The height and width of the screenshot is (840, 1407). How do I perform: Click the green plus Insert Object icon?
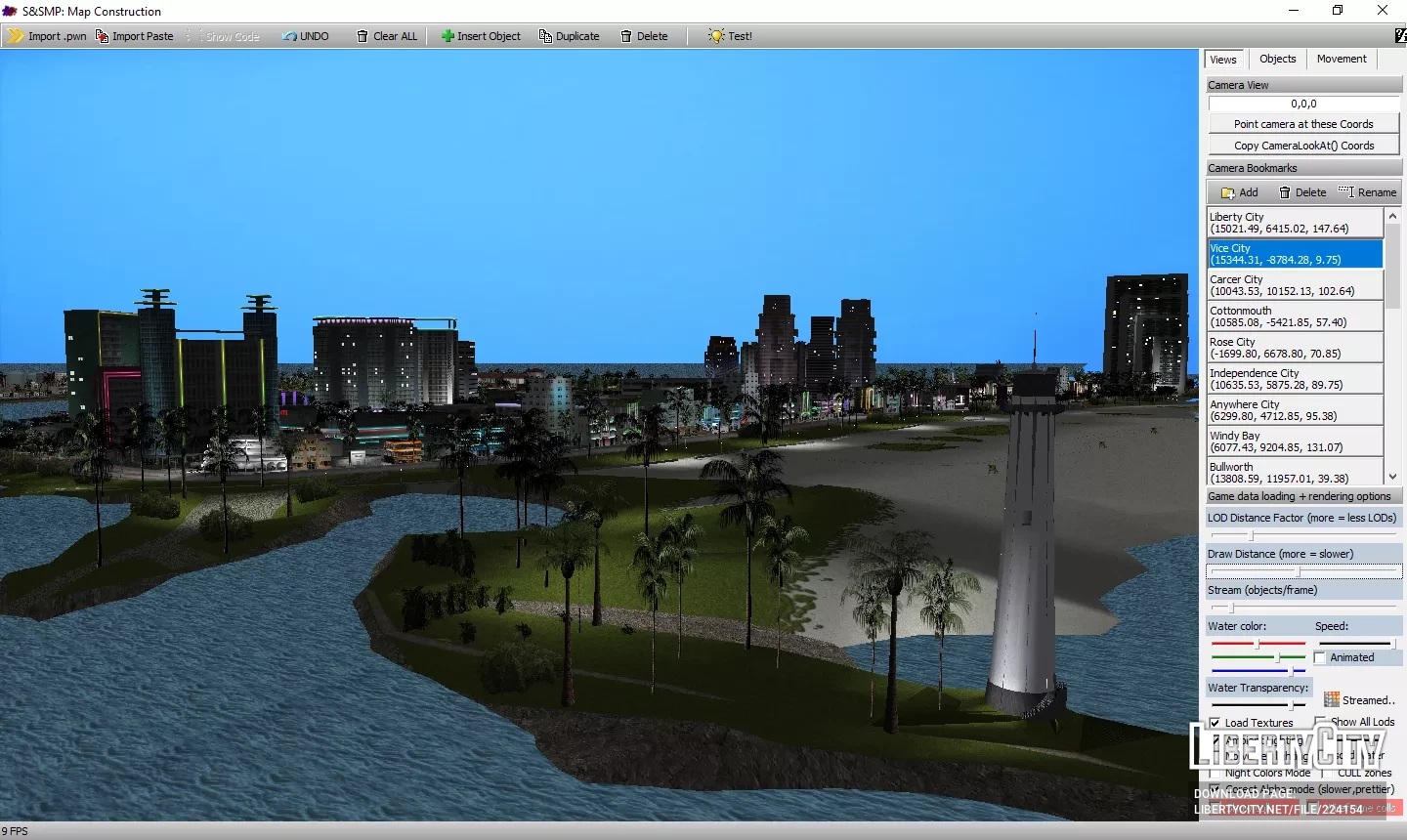[448, 36]
